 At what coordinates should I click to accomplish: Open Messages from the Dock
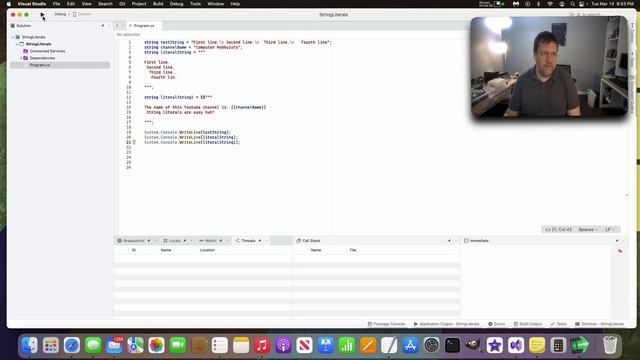[93, 345]
